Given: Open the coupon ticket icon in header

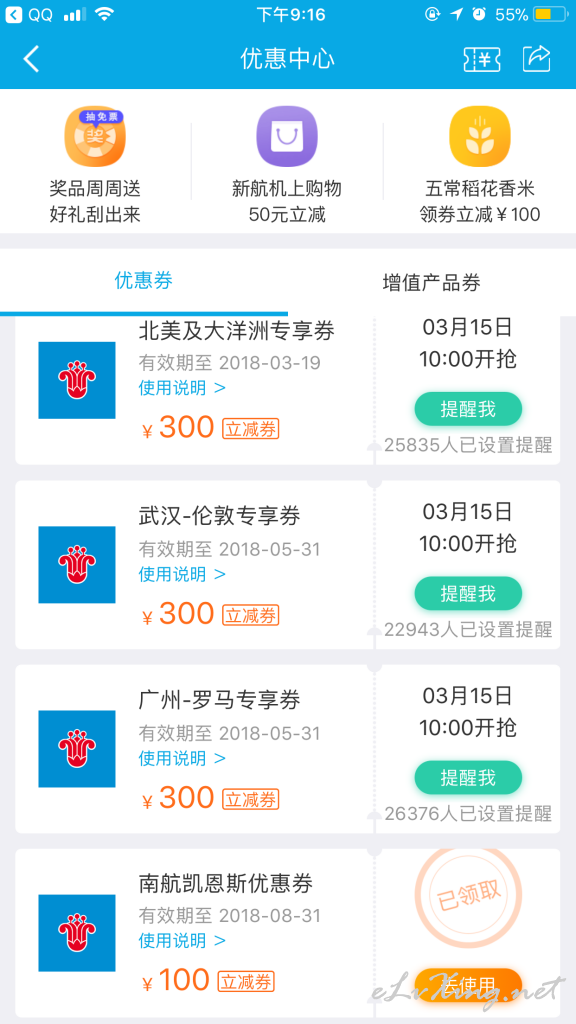Looking at the screenshot, I should [483, 59].
